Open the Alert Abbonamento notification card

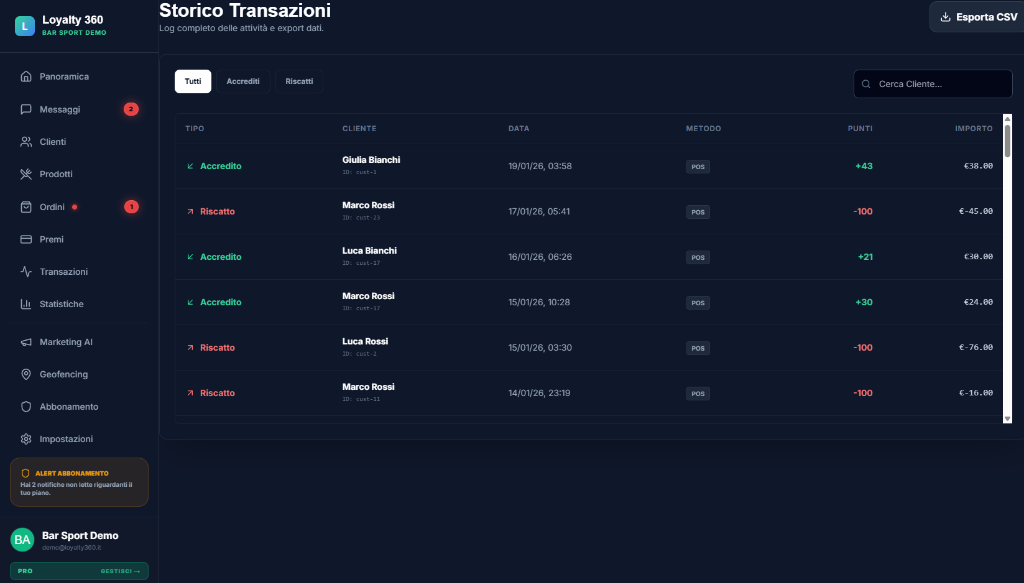tap(79, 482)
